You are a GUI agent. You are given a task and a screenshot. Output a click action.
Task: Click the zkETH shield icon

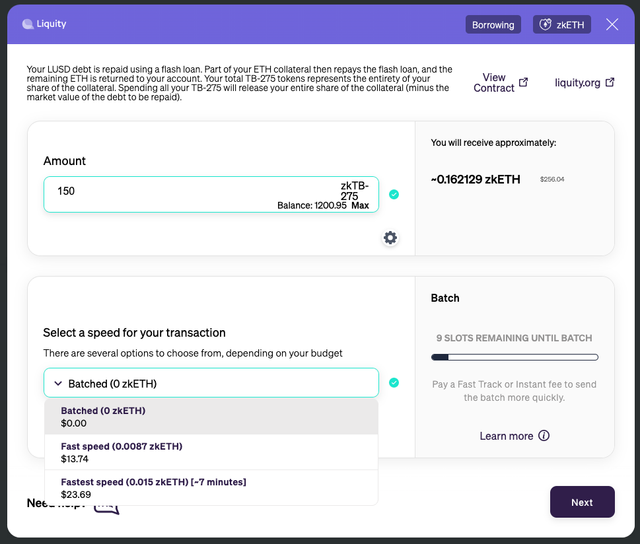click(545, 24)
